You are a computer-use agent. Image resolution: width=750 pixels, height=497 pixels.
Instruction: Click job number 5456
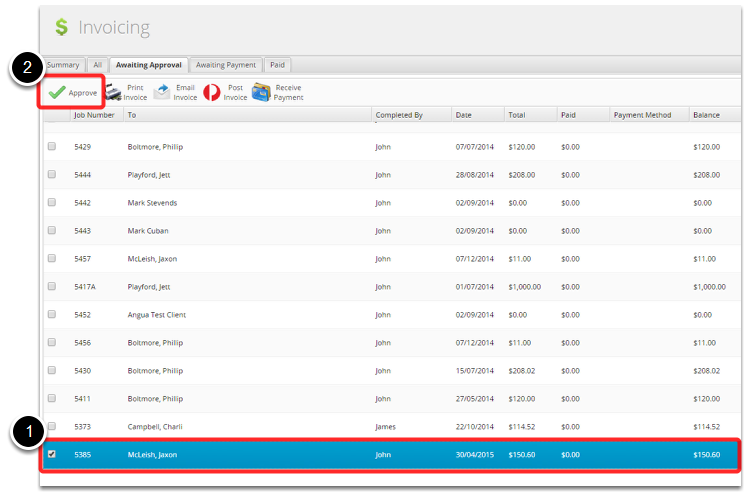[x=82, y=342]
